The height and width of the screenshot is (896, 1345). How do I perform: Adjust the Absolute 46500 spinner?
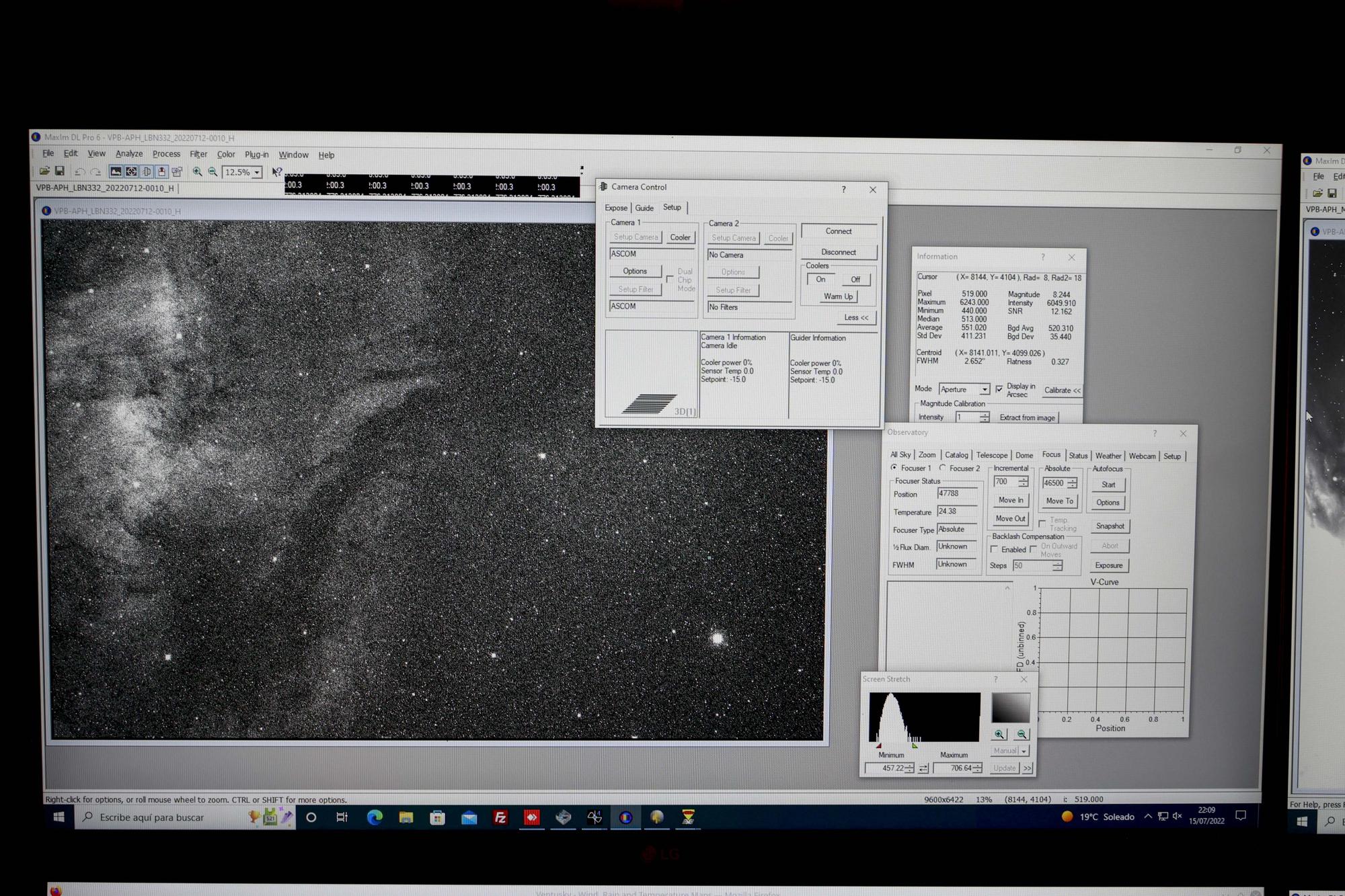(x=1072, y=483)
